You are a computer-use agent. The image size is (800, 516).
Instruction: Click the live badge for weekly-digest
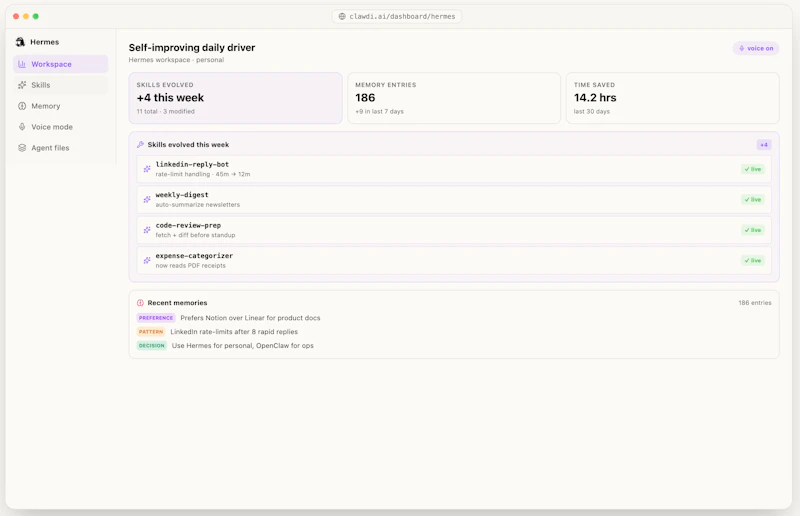[753, 200]
